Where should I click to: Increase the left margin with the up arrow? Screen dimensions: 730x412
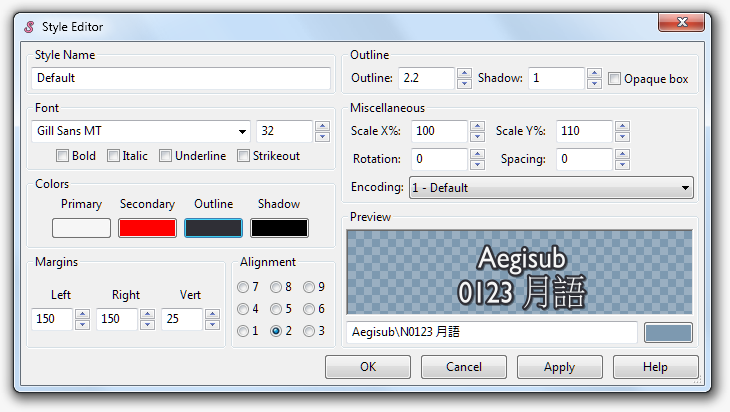coord(82,314)
